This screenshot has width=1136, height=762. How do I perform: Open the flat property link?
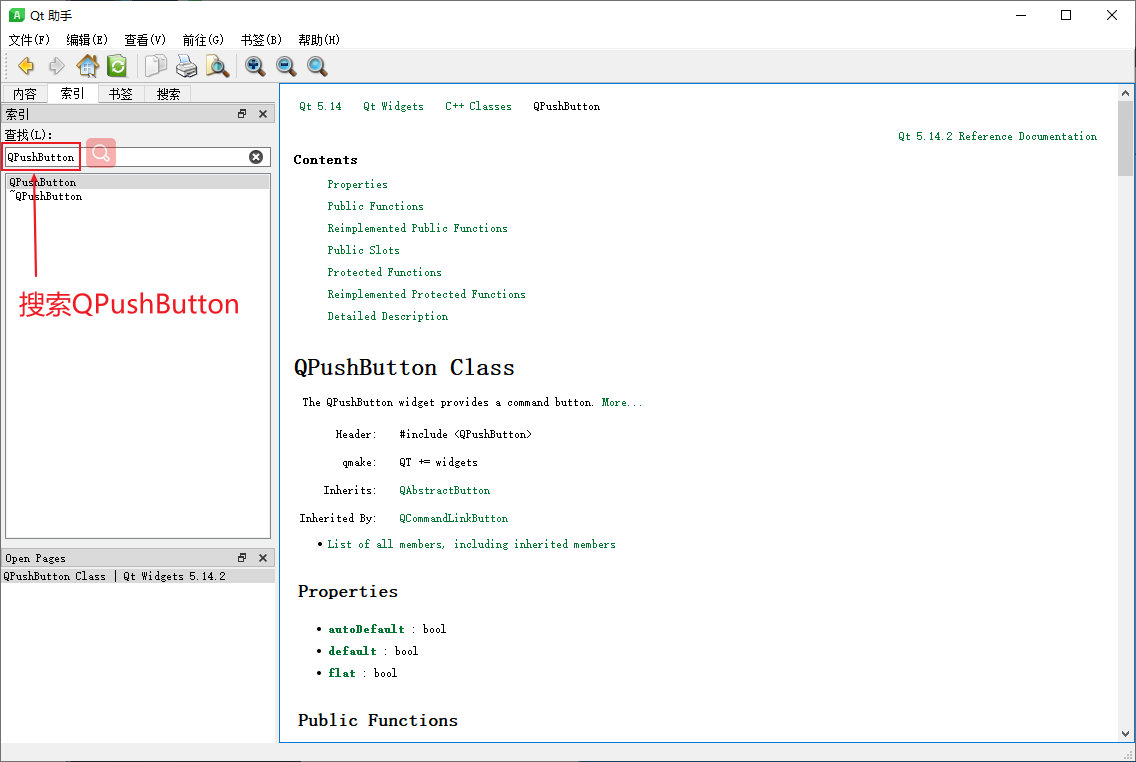pyautogui.click(x=342, y=674)
